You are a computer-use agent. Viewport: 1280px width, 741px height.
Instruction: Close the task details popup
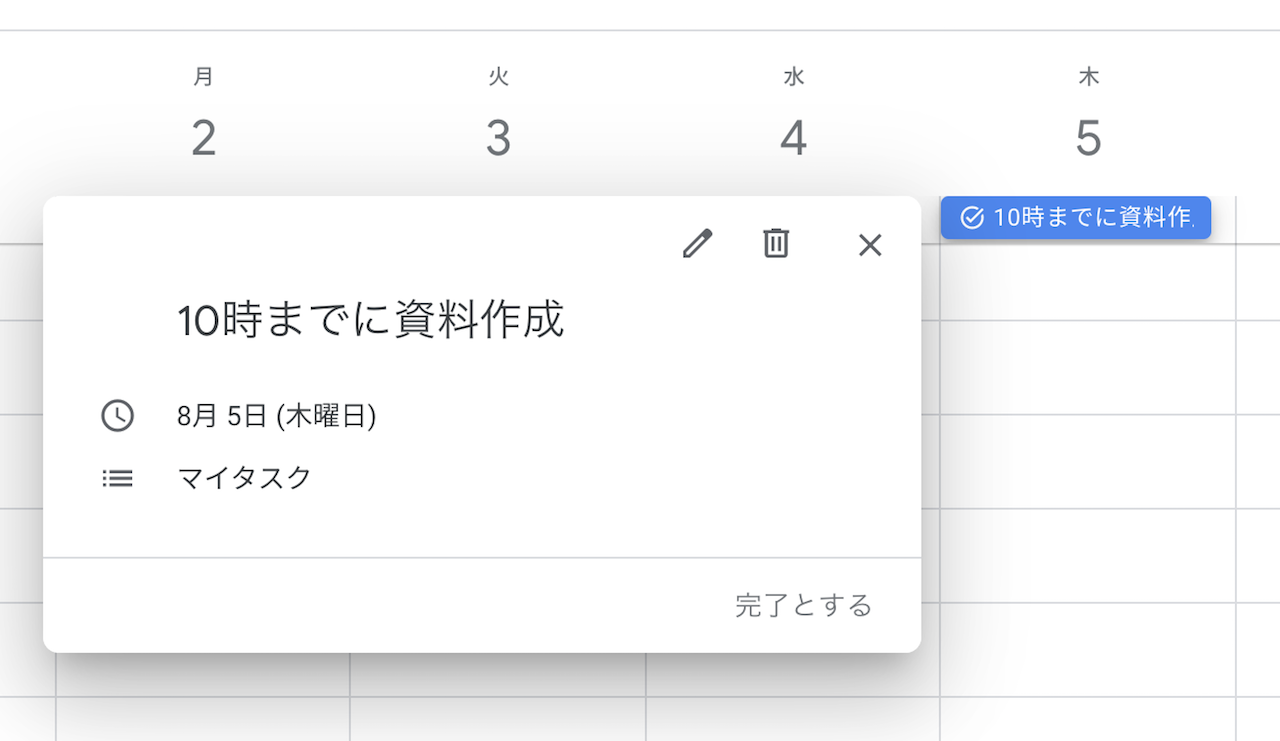click(x=870, y=245)
